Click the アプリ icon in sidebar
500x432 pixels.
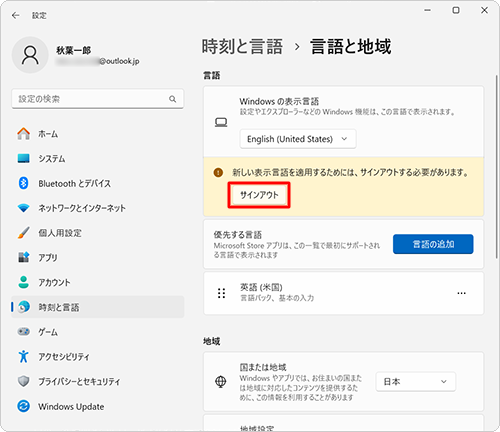coord(23,257)
